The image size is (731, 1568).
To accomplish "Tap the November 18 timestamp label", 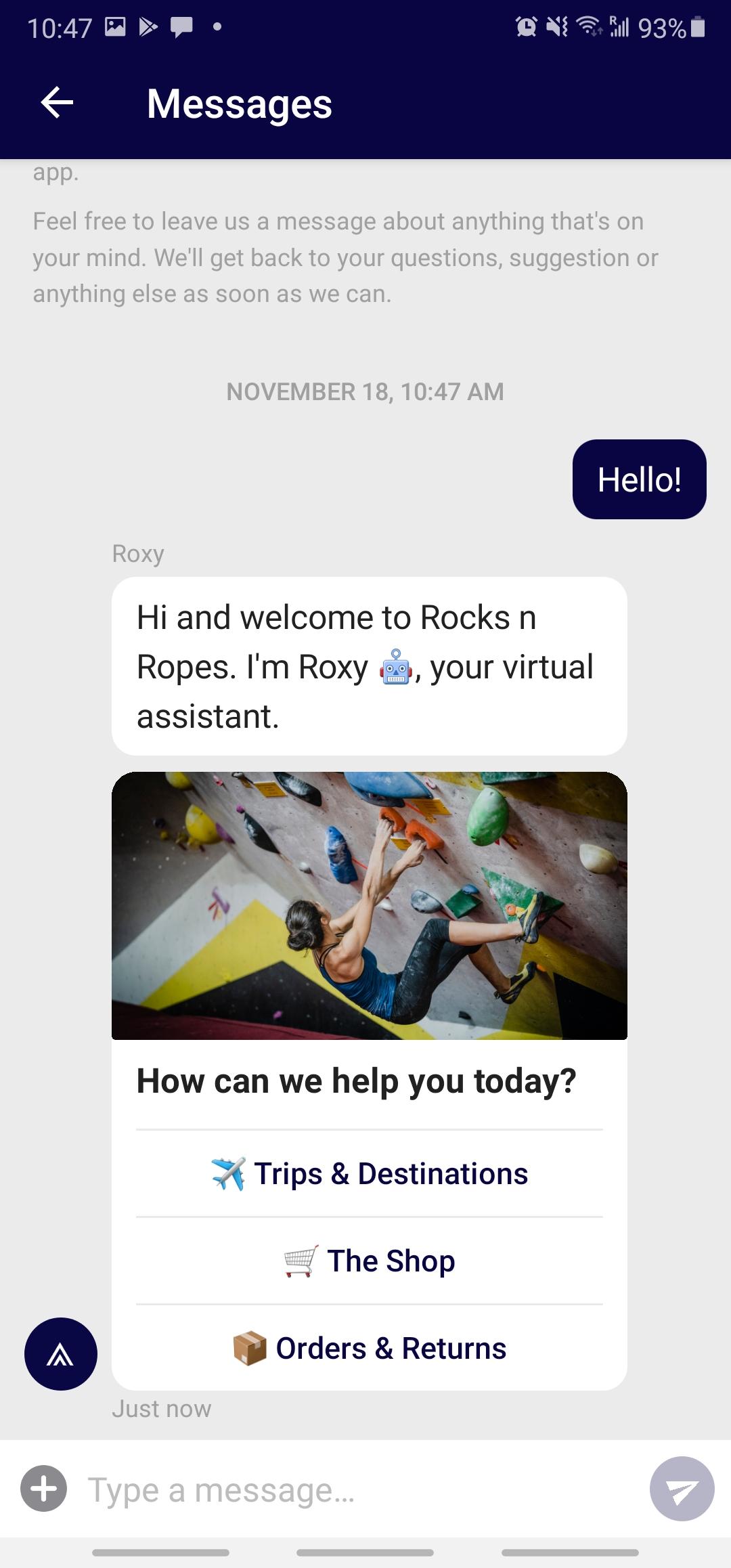I will point(365,391).
